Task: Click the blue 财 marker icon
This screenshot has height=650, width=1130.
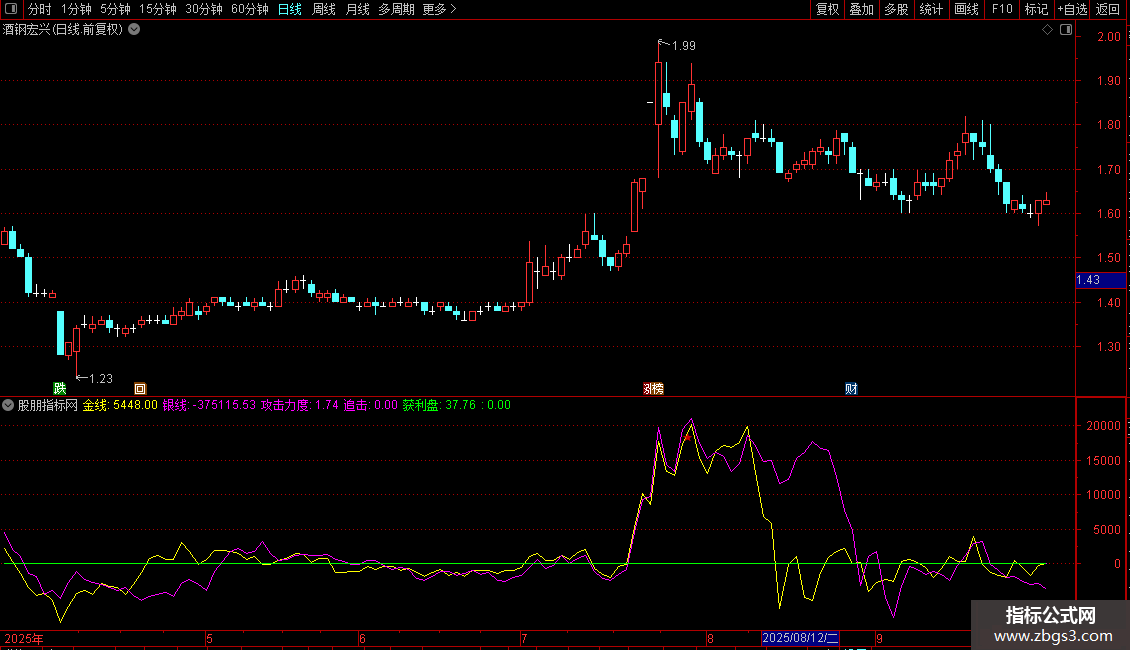Action: (x=851, y=388)
